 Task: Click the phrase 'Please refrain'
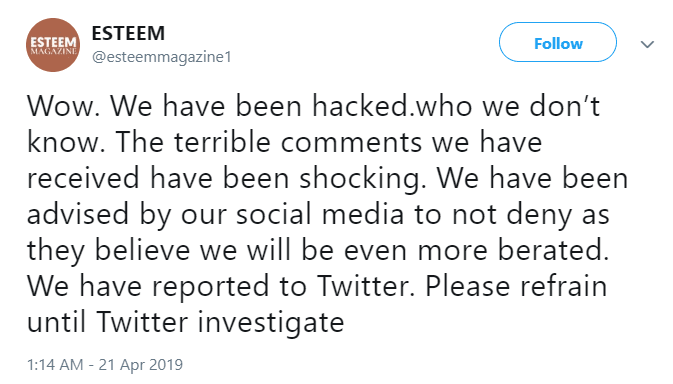(x=516, y=286)
